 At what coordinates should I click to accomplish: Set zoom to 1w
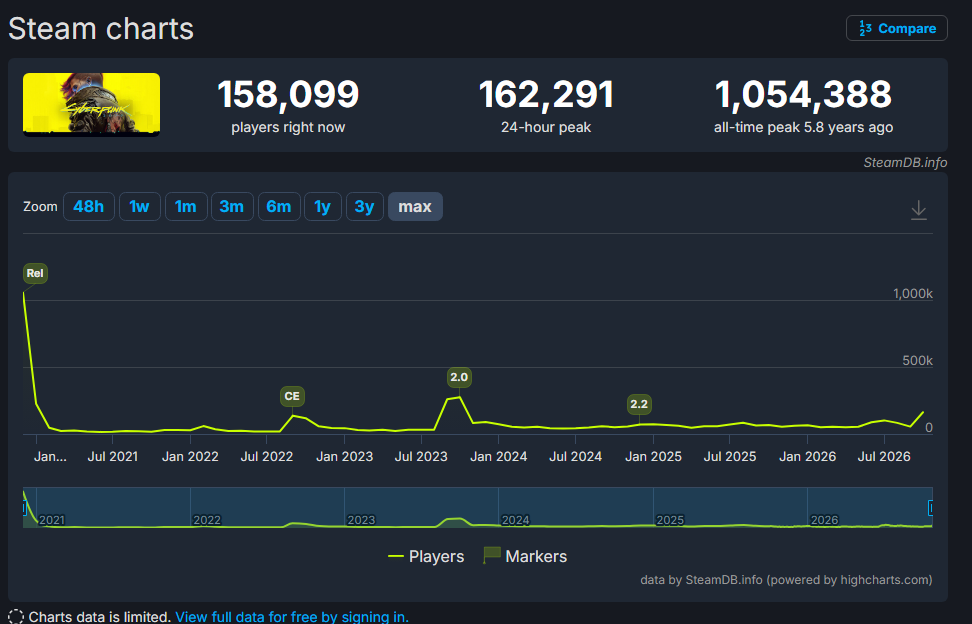(x=139, y=206)
